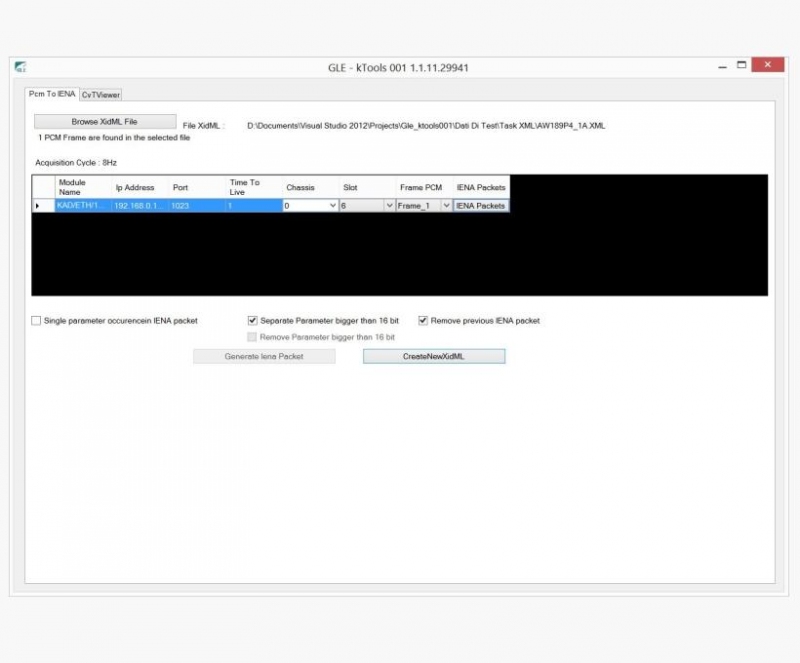Uncheck Separate Parameter bigger than 16 bit
The image size is (800, 663).
pyautogui.click(x=253, y=321)
